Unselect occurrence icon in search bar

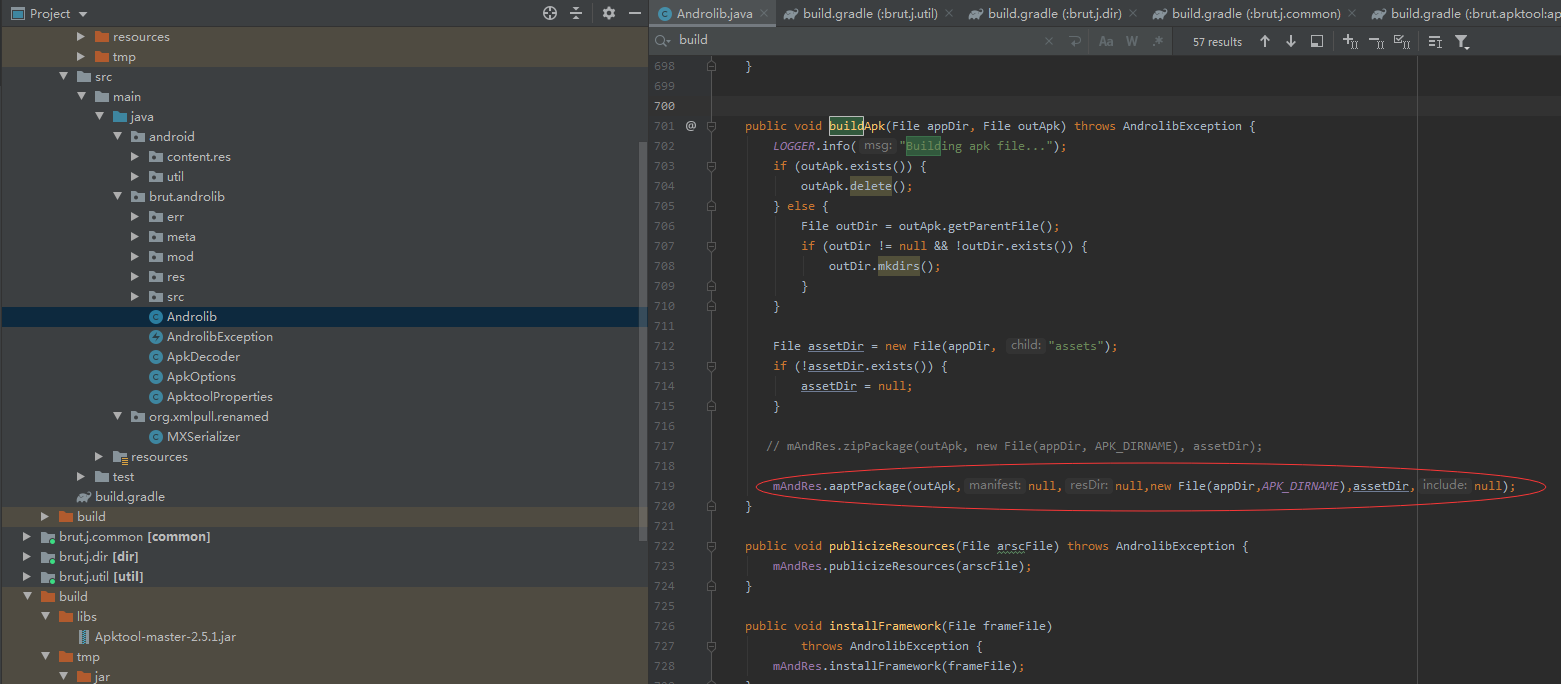point(1376,41)
